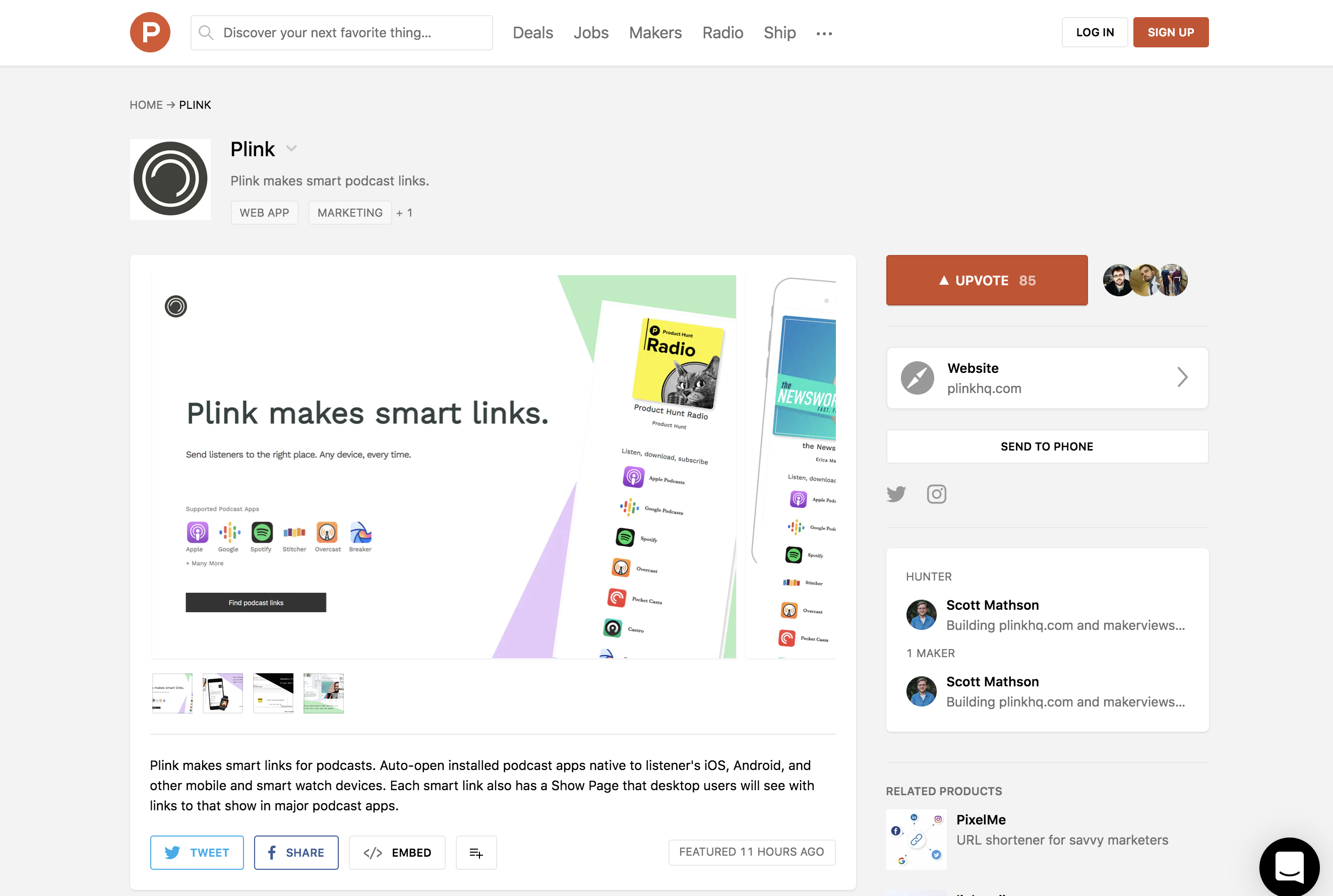Open the Jobs nav item
Image resolution: width=1333 pixels, height=896 pixels.
591,33
